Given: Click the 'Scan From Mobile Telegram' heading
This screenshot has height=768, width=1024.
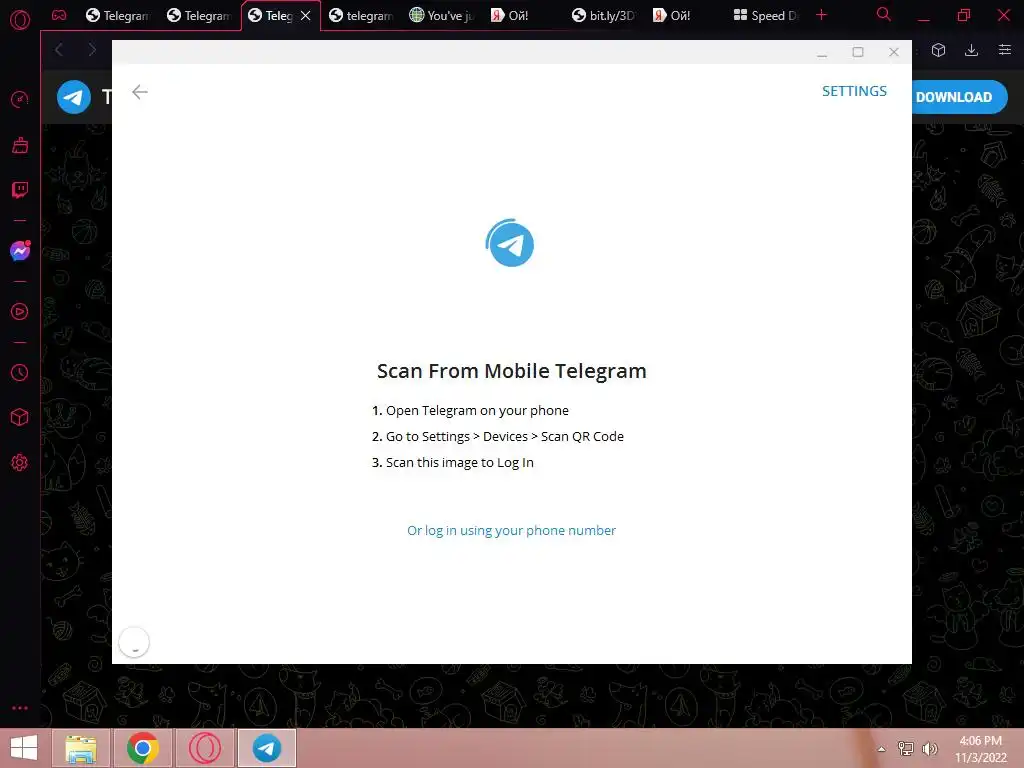Looking at the screenshot, I should tap(511, 371).
